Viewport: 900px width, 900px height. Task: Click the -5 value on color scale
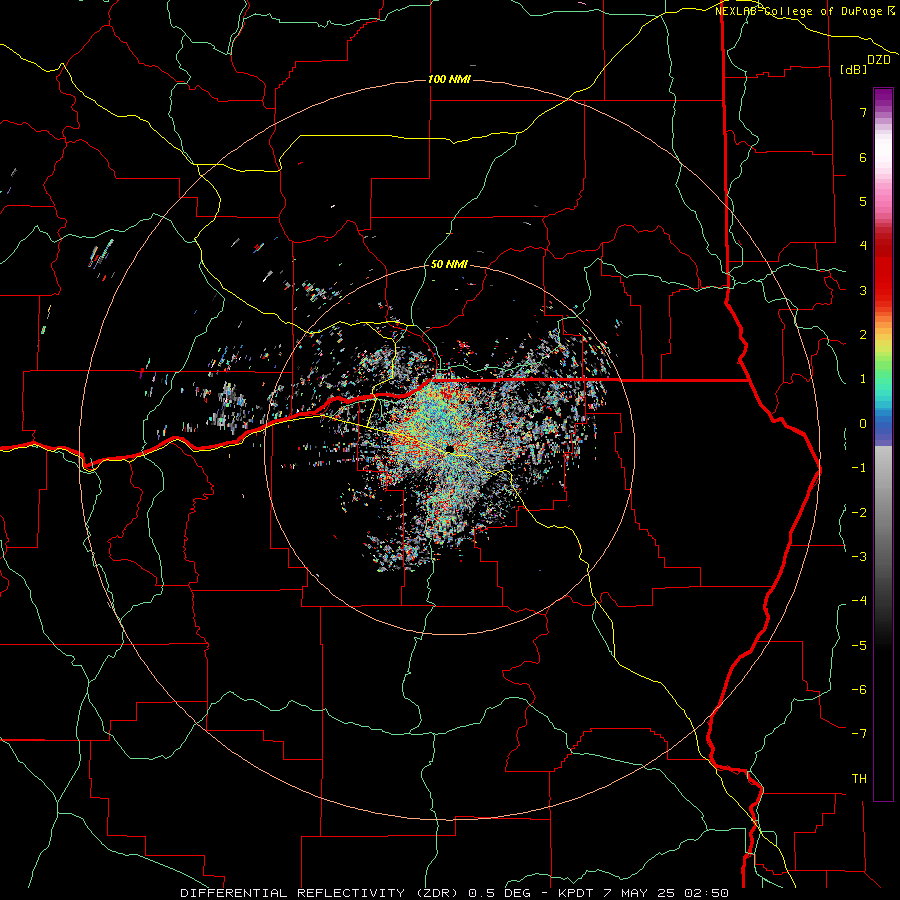859,645
